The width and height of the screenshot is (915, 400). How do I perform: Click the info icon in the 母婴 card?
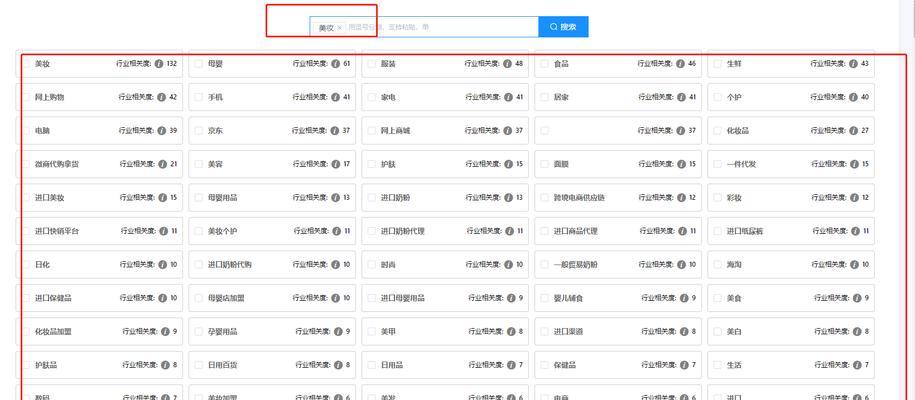pyautogui.click(x=336, y=64)
